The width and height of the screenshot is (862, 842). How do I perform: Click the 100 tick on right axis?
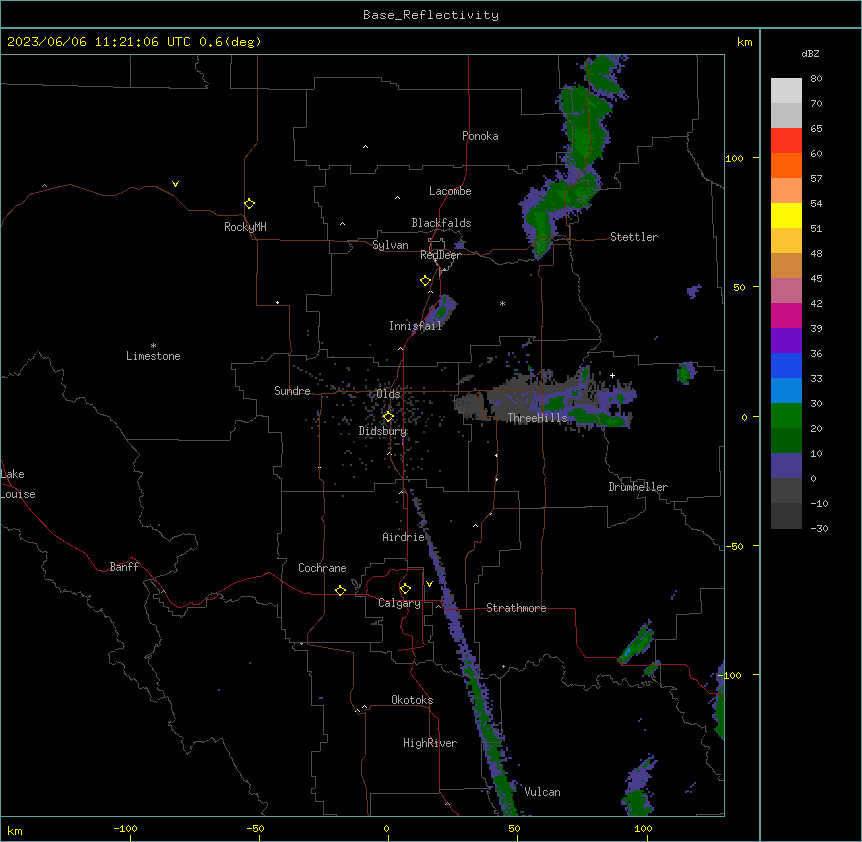point(734,158)
